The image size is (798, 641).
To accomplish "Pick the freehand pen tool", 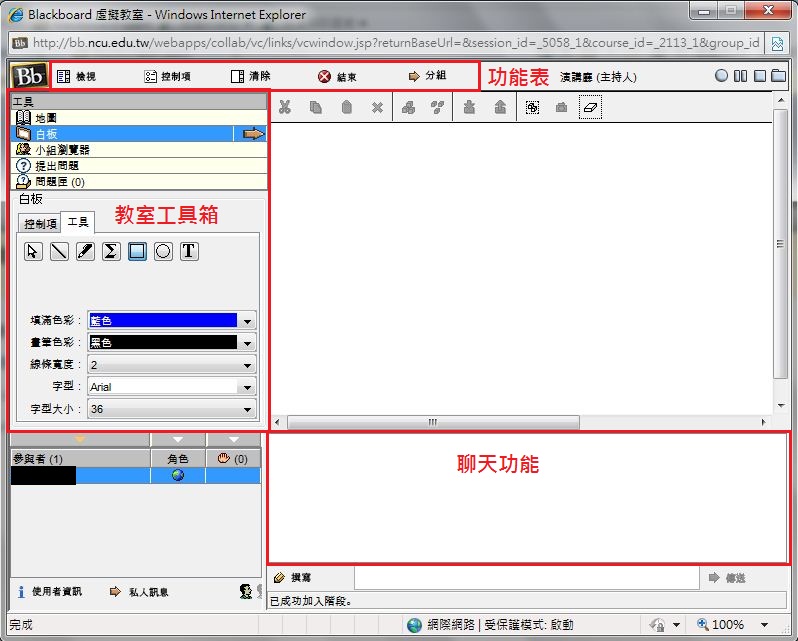I will tap(85, 252).
